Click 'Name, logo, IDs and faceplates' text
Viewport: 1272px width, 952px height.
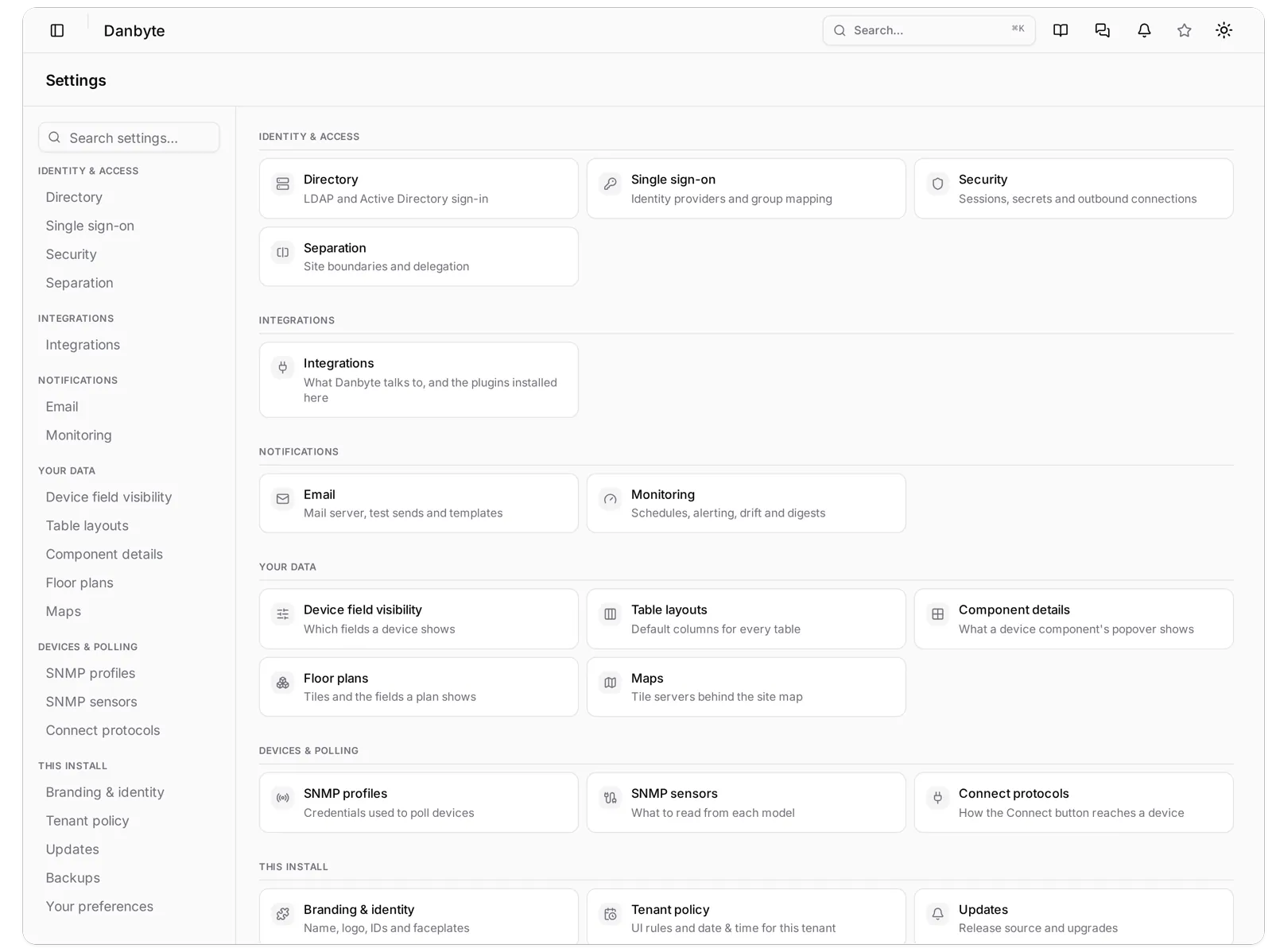386,927
